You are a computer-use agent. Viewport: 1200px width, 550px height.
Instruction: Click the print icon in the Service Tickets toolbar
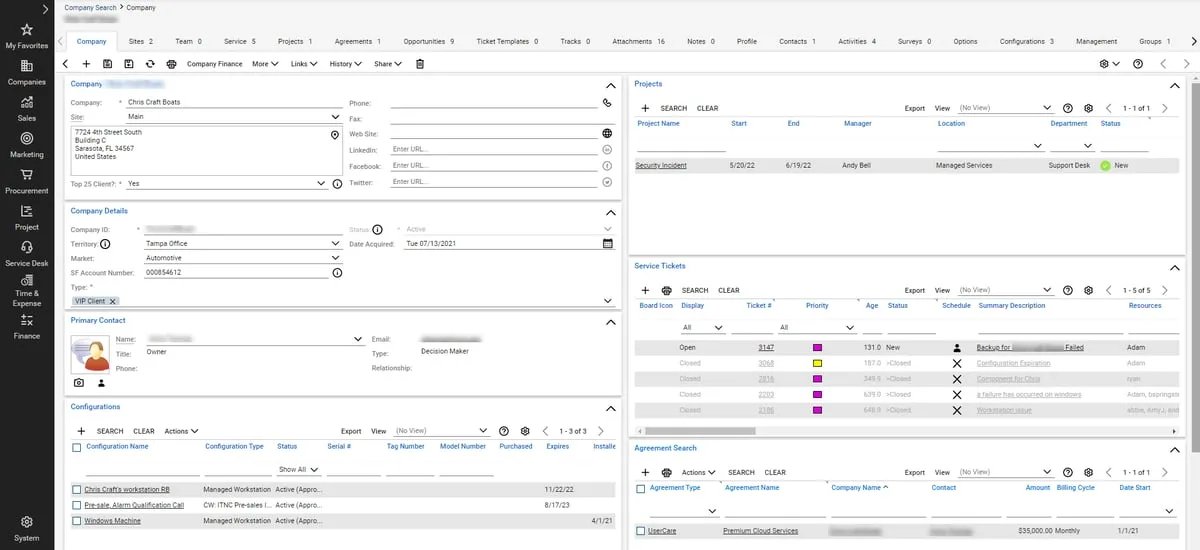(667, 290)
